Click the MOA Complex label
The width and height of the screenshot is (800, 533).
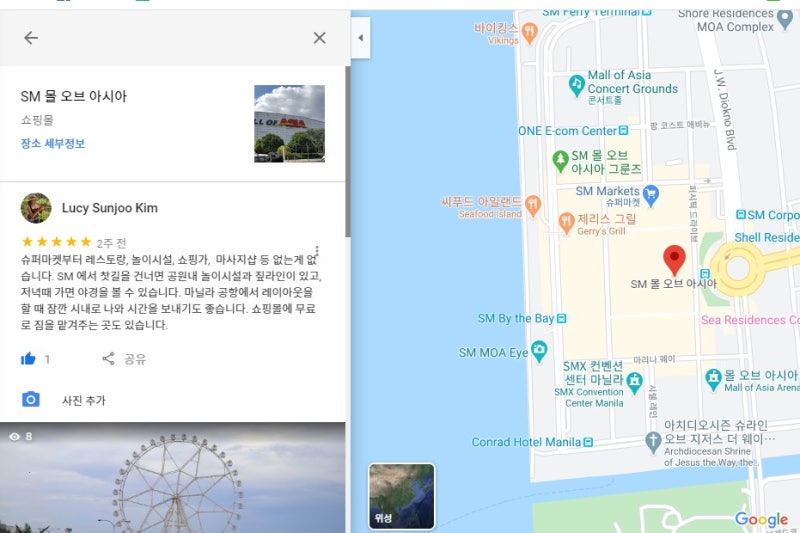point(735,27)
